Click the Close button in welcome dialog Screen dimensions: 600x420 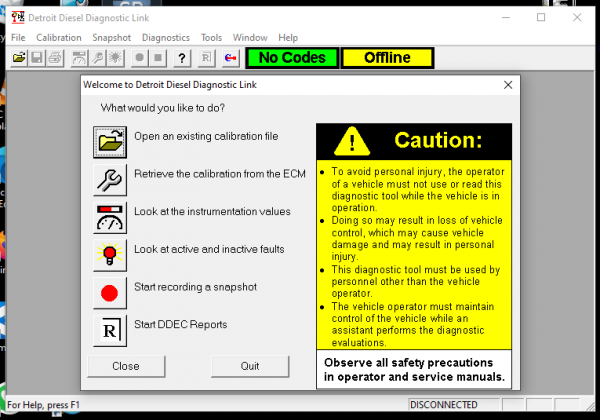pos(126,366)
